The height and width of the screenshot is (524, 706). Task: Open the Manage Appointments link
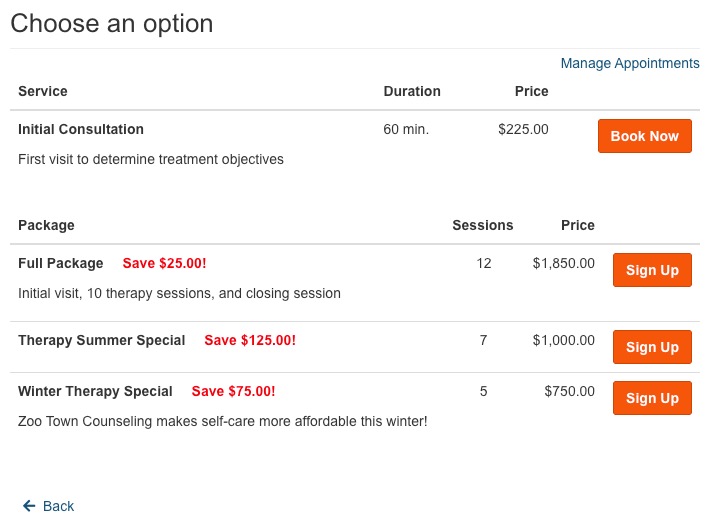630,63
